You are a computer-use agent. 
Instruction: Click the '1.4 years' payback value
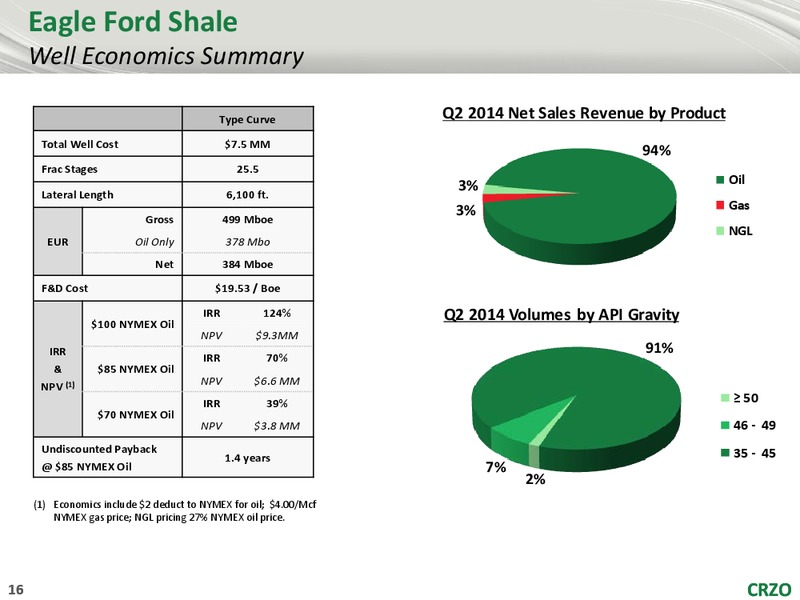coord(247,458)
